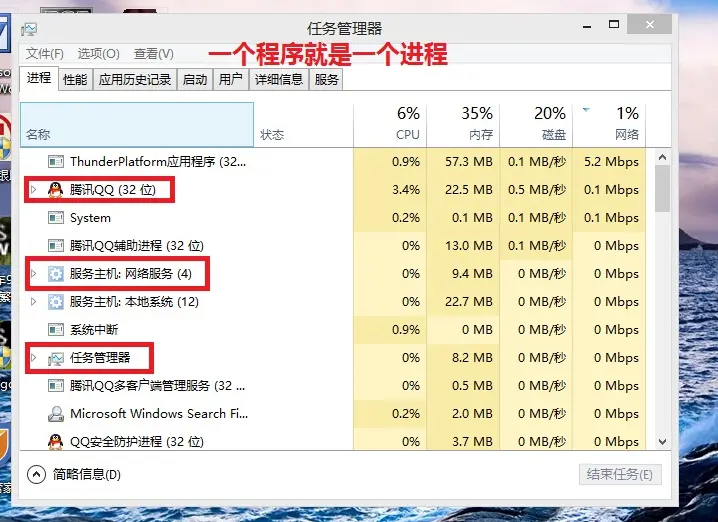Switch to the 用户 tab

pos(231,80)
